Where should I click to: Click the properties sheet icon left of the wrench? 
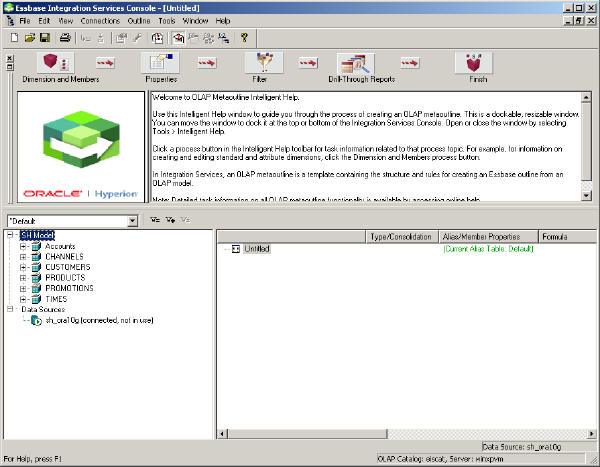(121, 38)
